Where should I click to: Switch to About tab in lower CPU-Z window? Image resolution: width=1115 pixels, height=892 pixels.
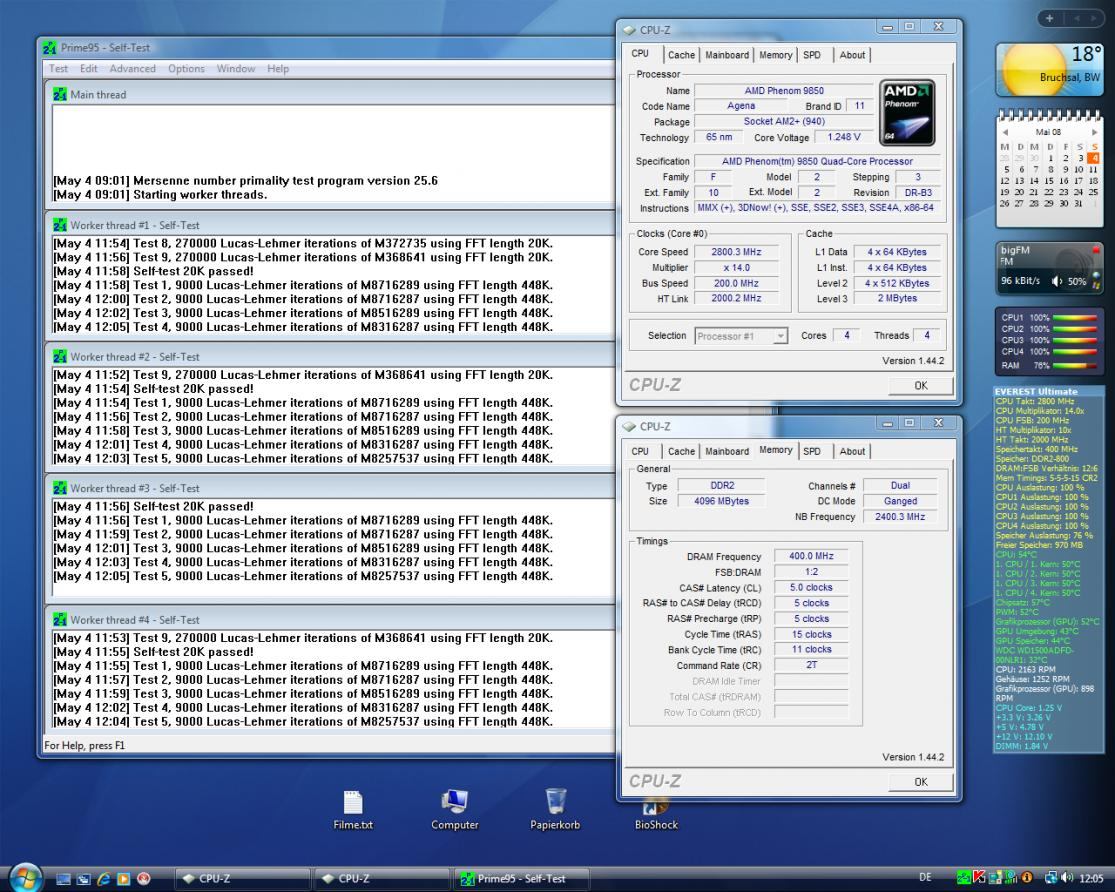[852, 451]
